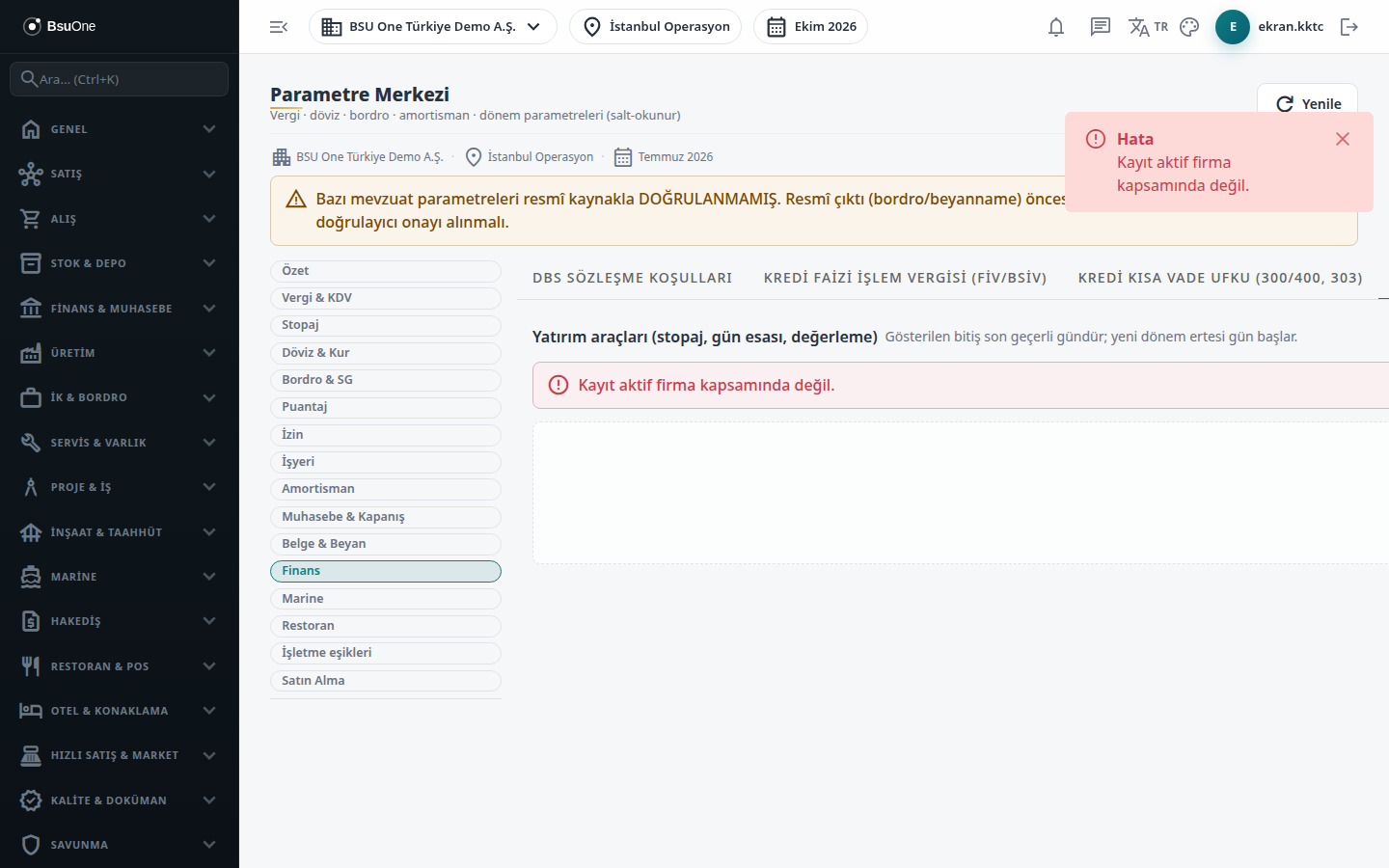Viewport: 1389px width, 868px height.
Task: Open the MARİNE boat icon
Action: tap(31, 577)
